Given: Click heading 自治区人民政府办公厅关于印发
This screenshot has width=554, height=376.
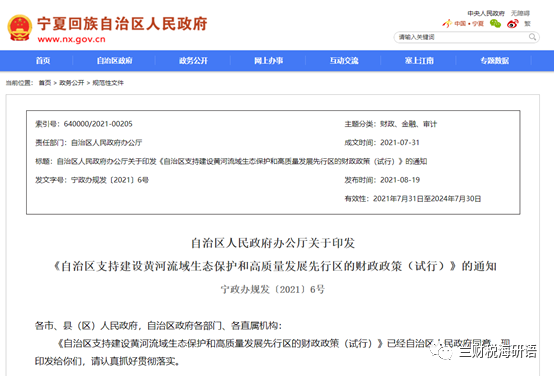Looking at the screenshot, I should point(273,243).
